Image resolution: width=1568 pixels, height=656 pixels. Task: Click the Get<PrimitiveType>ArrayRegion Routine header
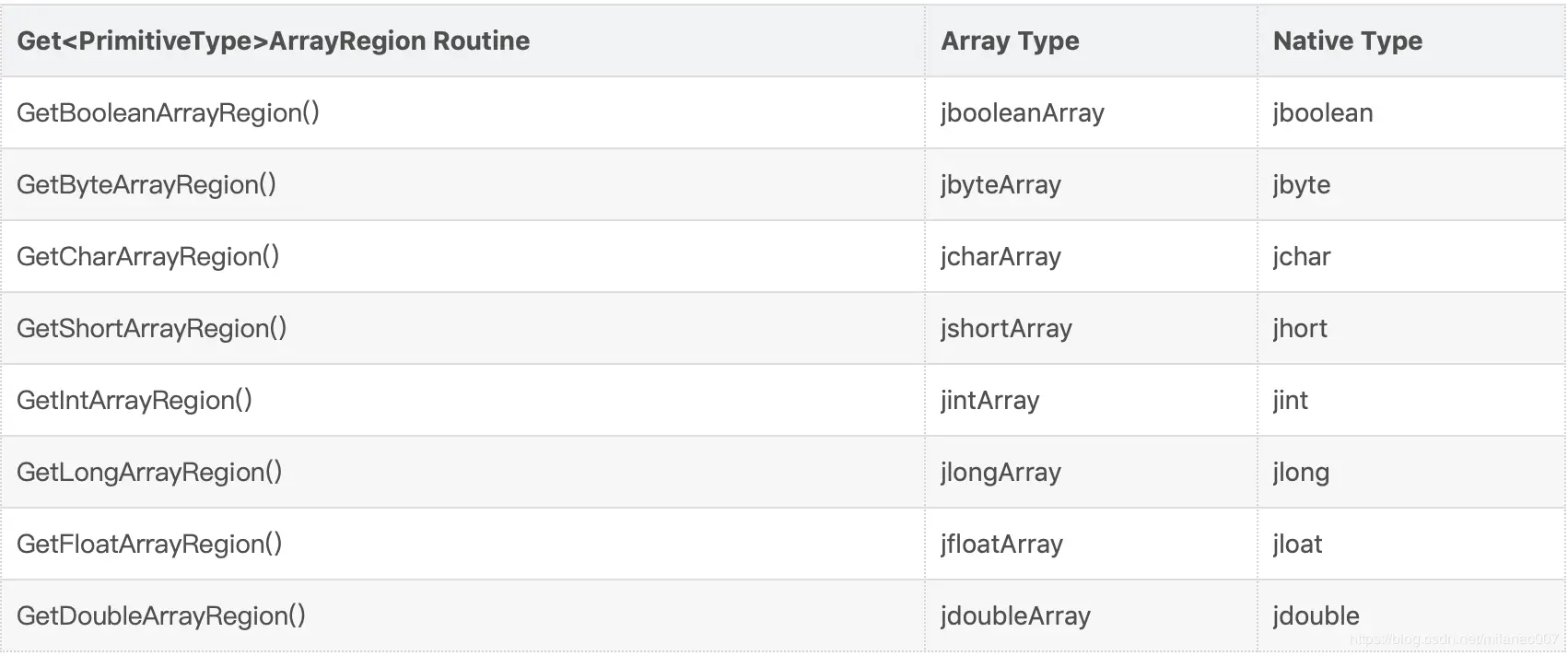[x=274, y=41]
